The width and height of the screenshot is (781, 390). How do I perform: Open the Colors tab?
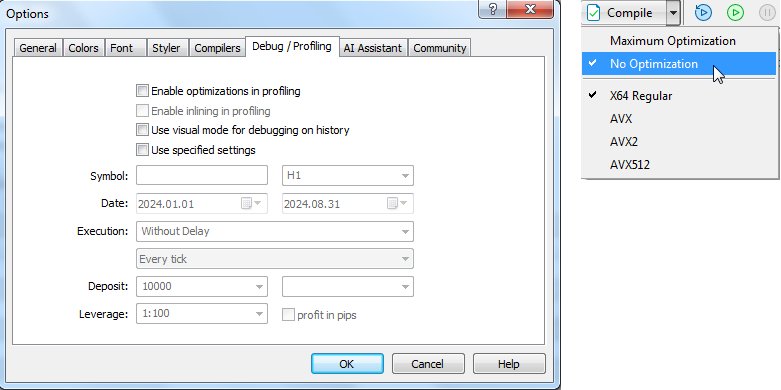83,48
